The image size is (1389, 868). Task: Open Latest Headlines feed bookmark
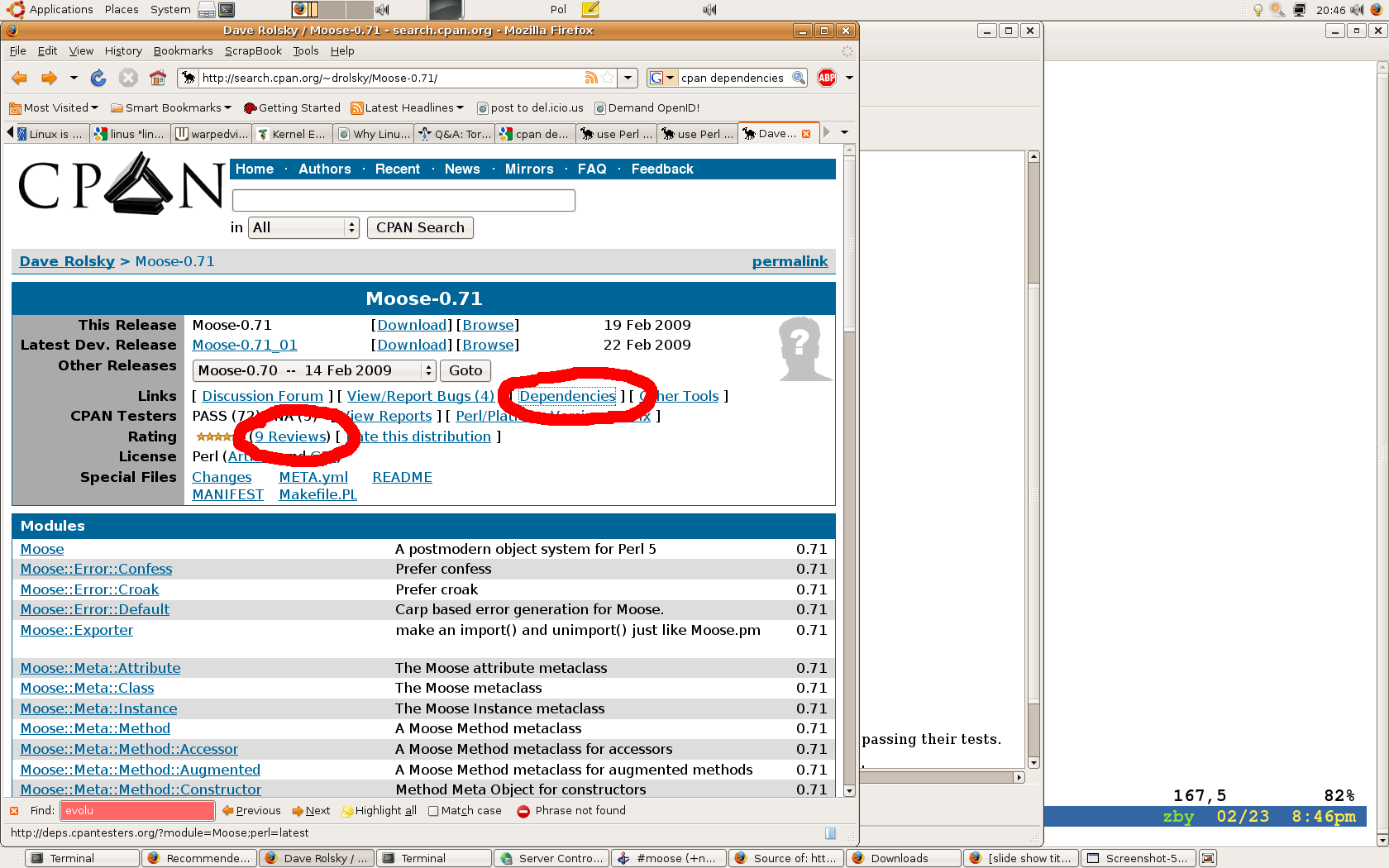point(407,107)
